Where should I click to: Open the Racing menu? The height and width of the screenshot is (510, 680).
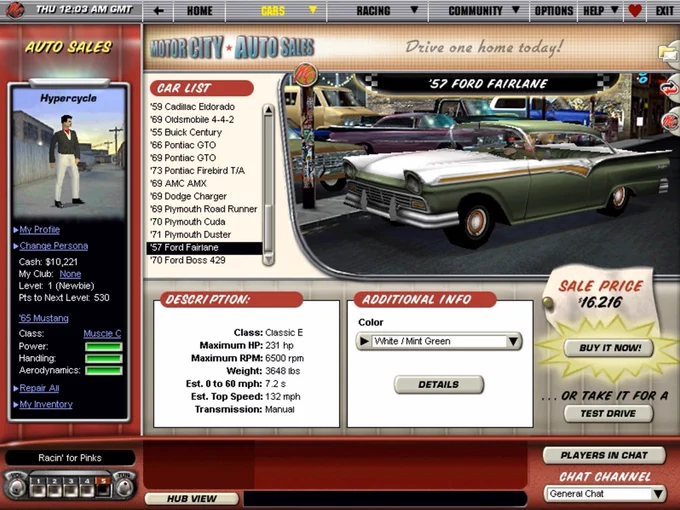tap(373, 11)
